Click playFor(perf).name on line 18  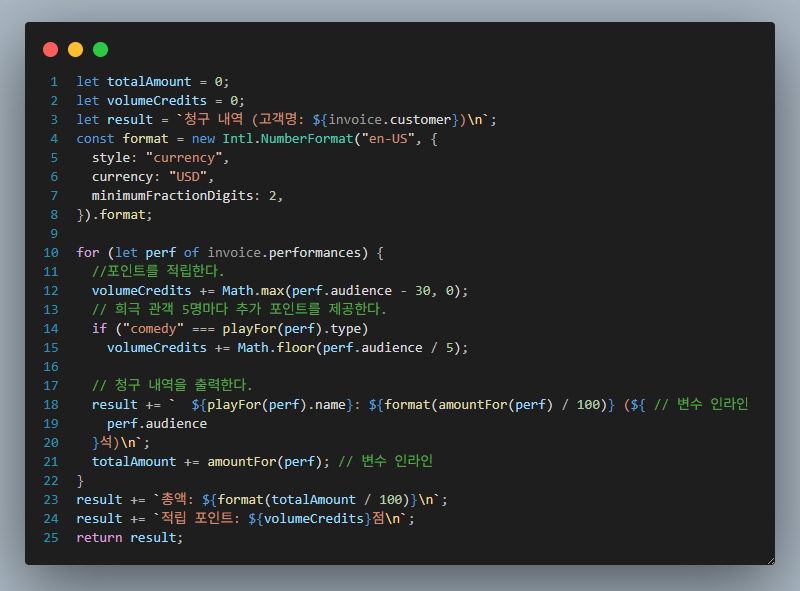(x=276, y=405)
